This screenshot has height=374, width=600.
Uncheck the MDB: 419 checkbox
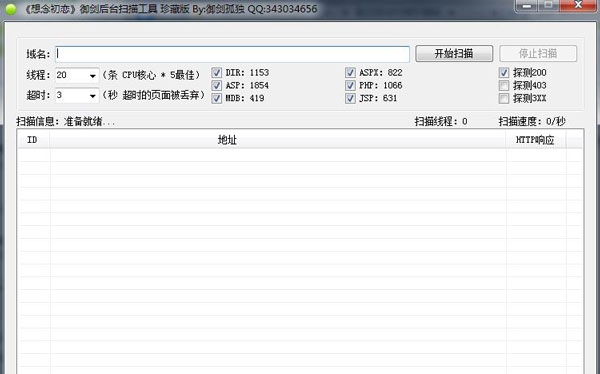click(217, 98)
